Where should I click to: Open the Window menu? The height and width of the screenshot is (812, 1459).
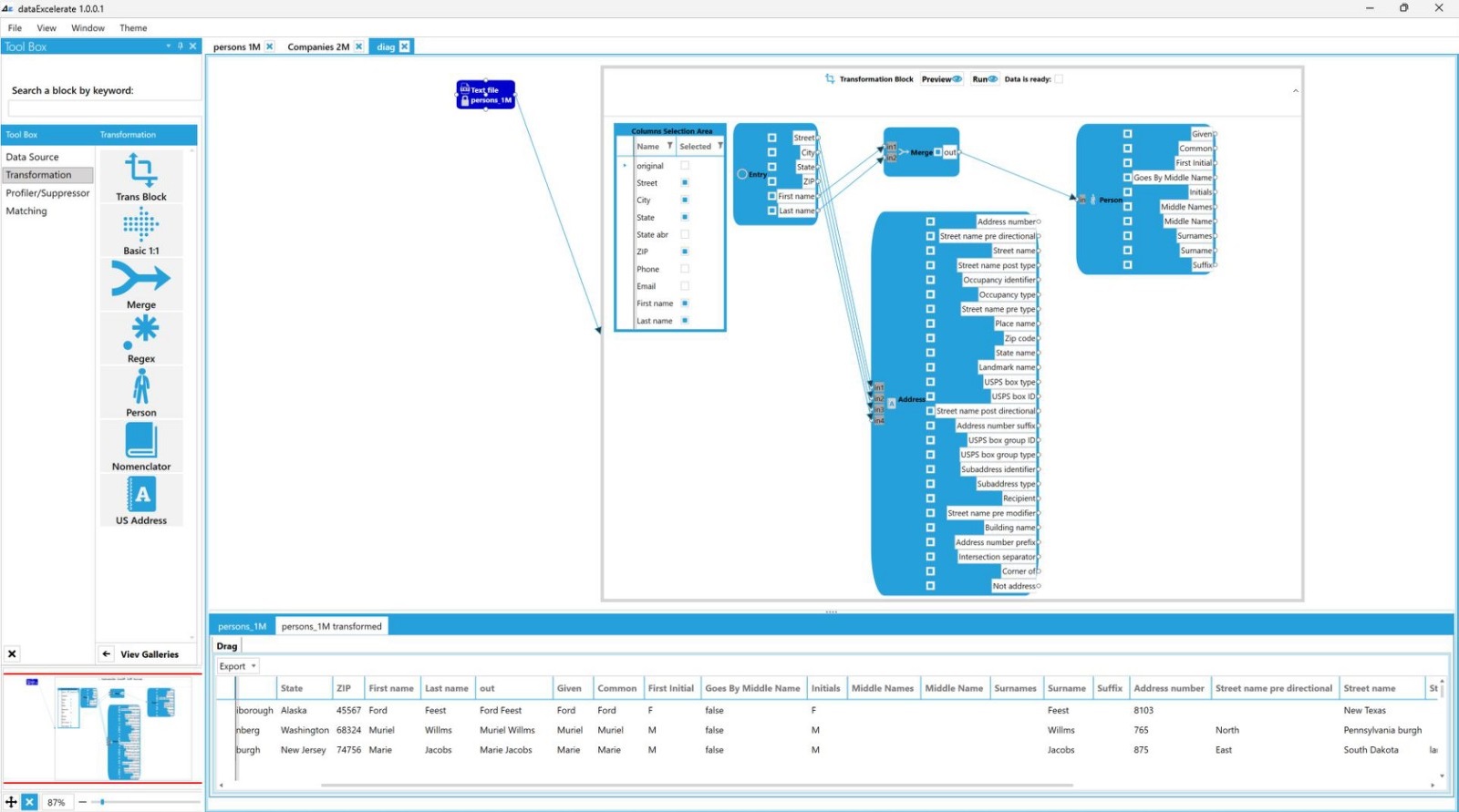click(x=88, y=28)
